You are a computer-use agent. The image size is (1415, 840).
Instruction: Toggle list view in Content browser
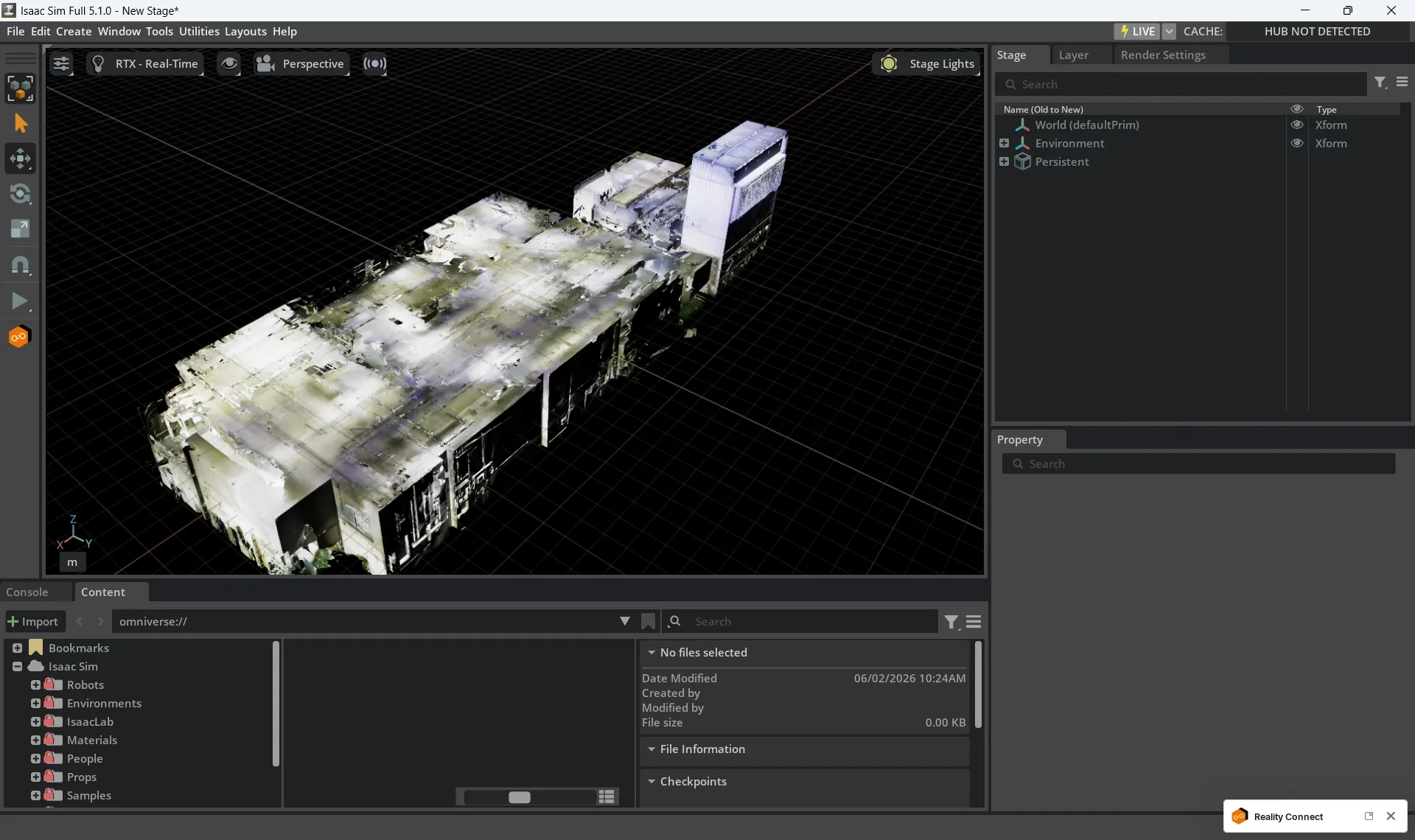[x=607, y=797]
